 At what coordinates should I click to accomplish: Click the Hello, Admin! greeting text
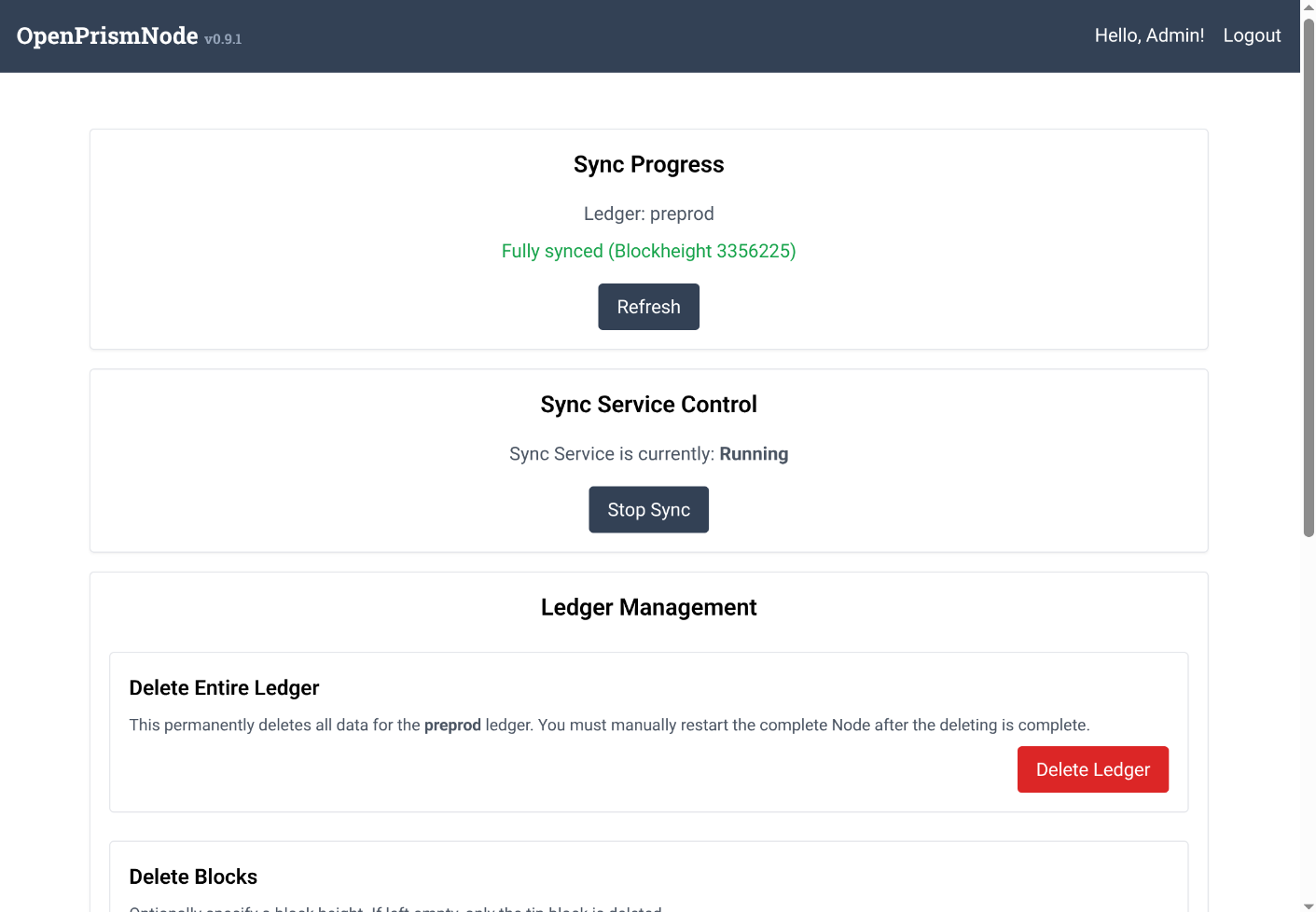coord(1149,35)
